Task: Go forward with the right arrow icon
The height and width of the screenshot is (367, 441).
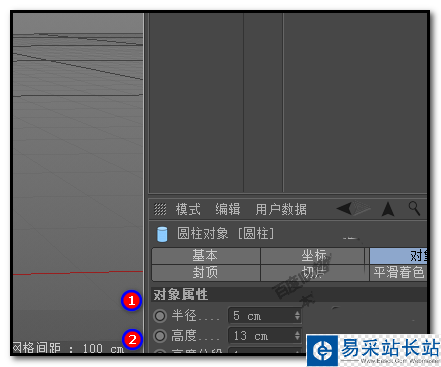Action: [362, 208]
